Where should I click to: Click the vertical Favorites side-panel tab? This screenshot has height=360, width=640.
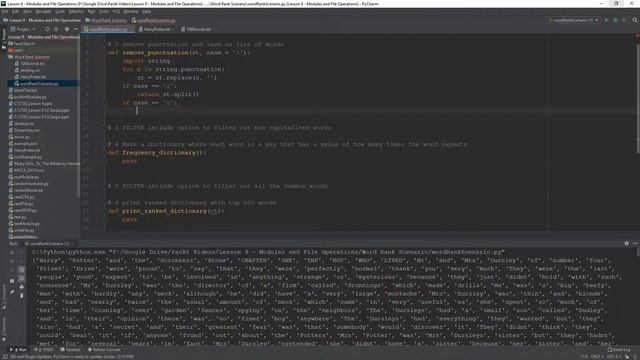point(4,329)
